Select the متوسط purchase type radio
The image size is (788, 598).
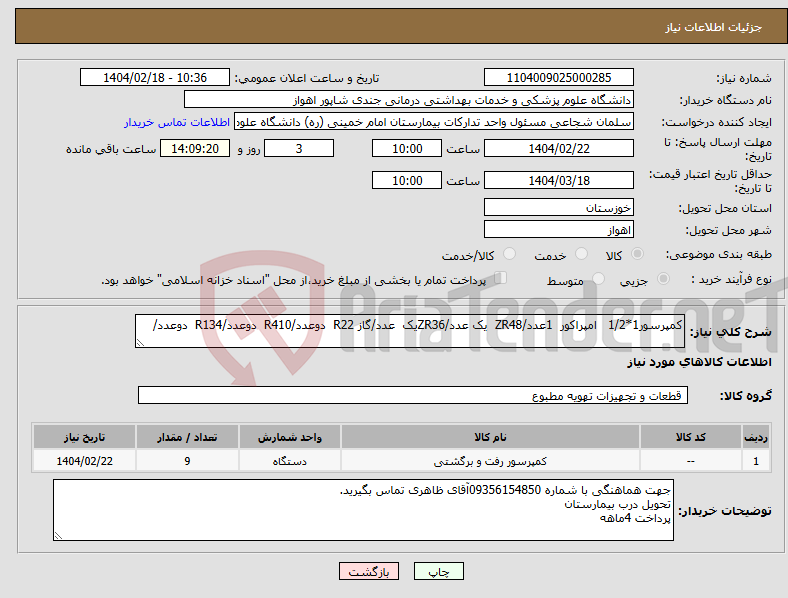click(x=598, y=279)
